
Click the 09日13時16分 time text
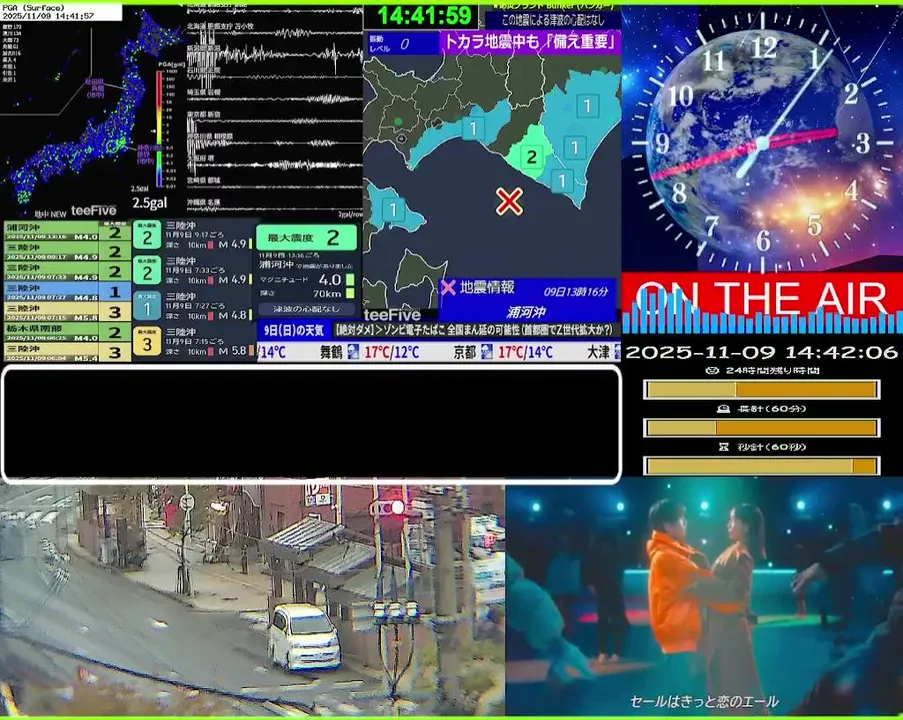click(x=575, y=291)
